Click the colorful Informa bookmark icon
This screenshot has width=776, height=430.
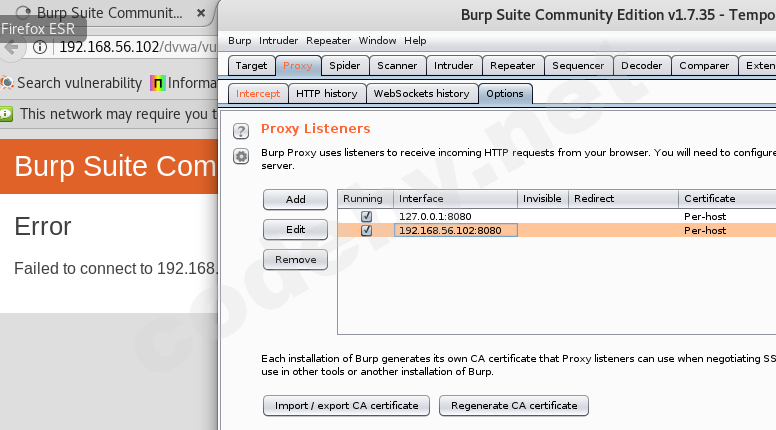[157, 83]
